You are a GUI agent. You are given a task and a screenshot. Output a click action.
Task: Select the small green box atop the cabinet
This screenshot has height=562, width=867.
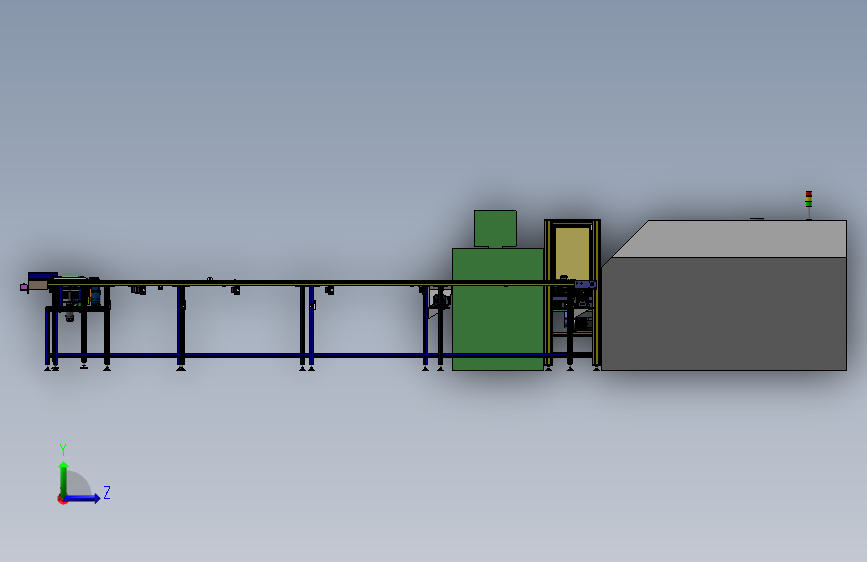pos(495,228)
